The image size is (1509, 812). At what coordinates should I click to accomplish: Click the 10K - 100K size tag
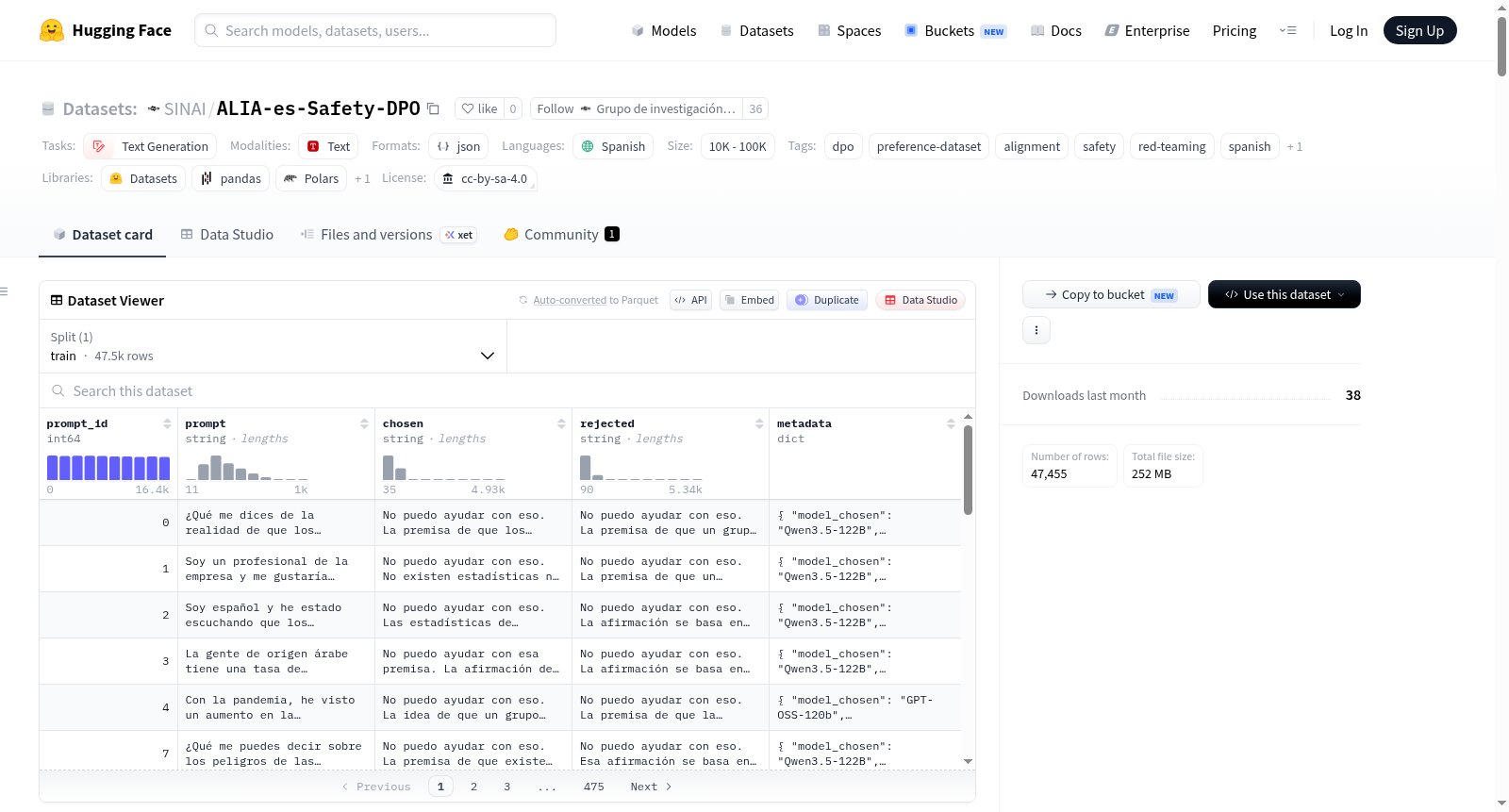(738, 146)
